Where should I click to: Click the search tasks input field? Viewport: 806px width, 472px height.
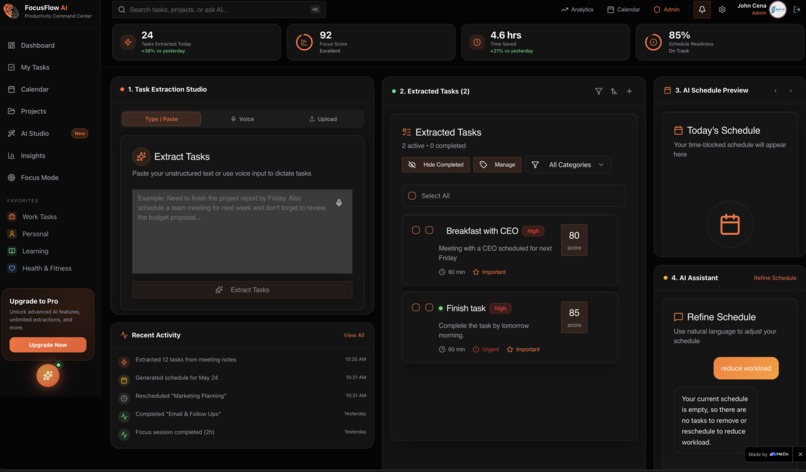219,9
